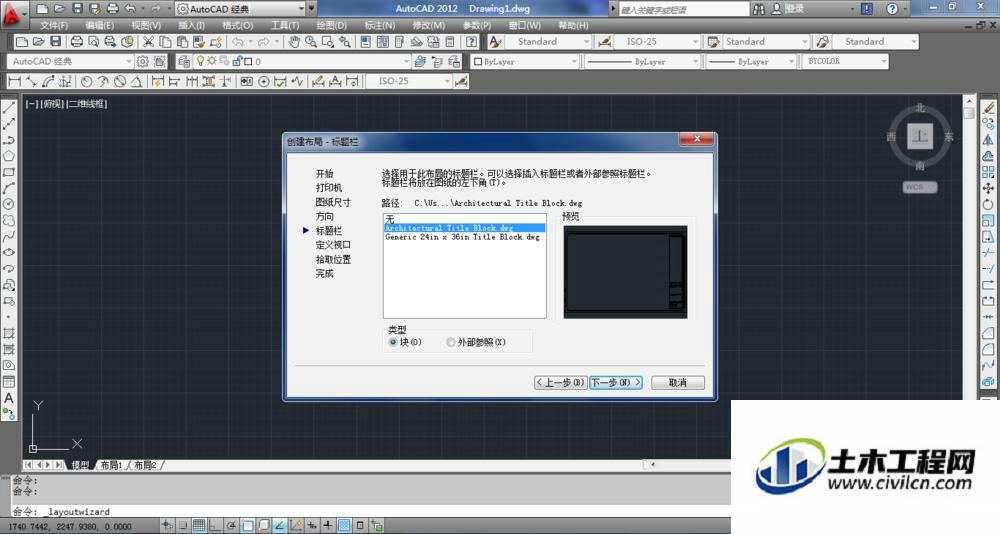The image size is (1000, 534).
Task: Select the Polygon draw tool
Action: (9, 156)
